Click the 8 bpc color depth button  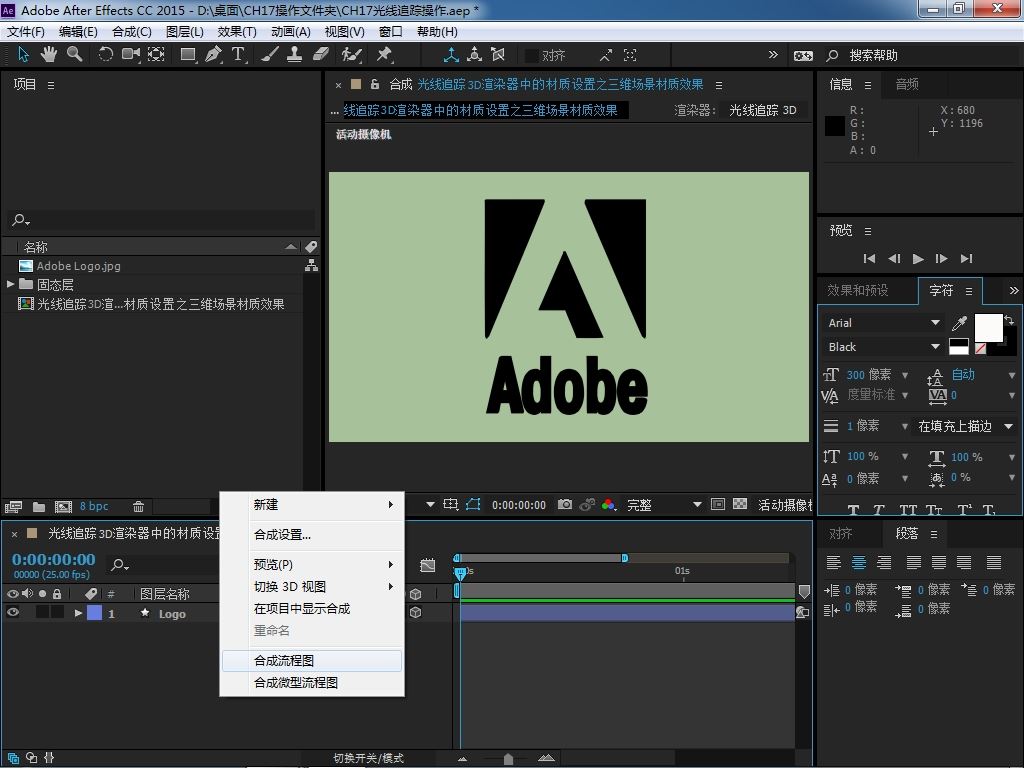tap(94, 506)
